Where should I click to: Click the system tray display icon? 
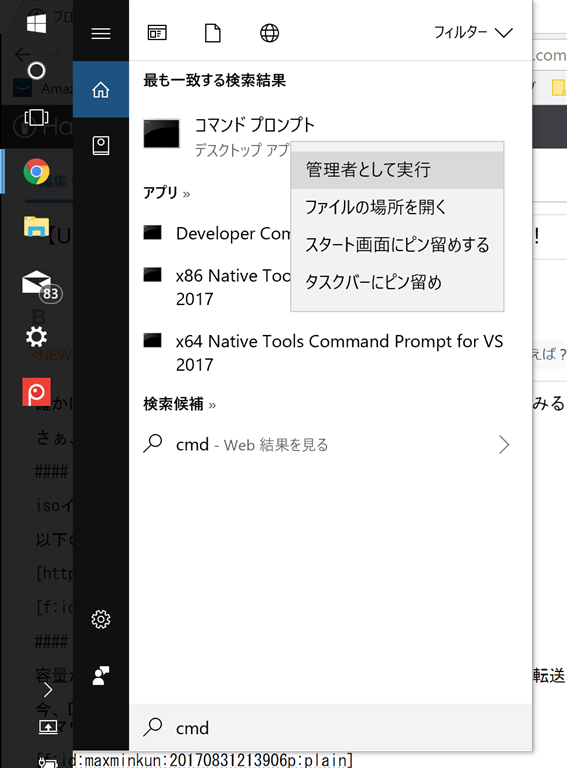(48, 727)
